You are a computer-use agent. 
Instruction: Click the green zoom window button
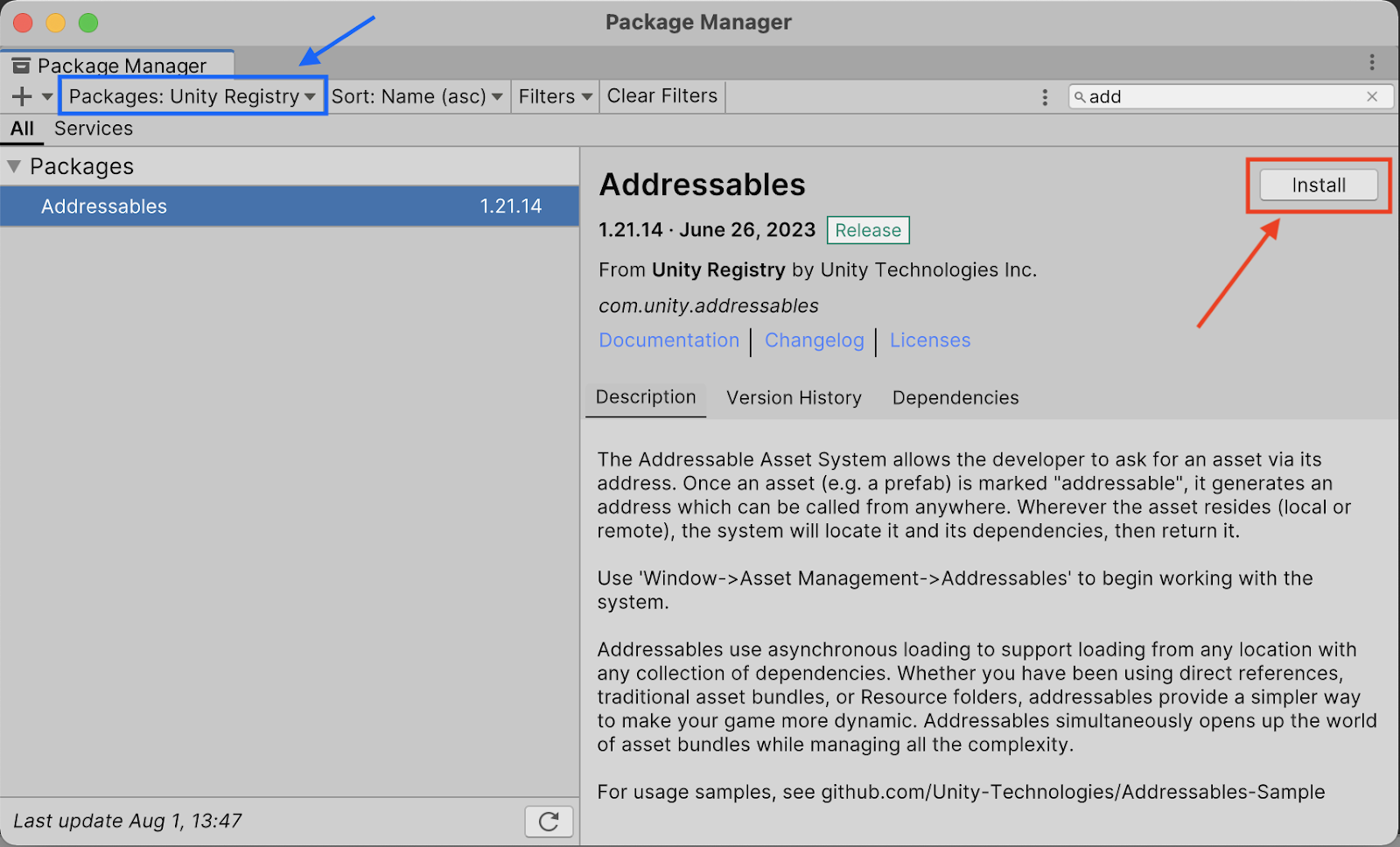88,23
